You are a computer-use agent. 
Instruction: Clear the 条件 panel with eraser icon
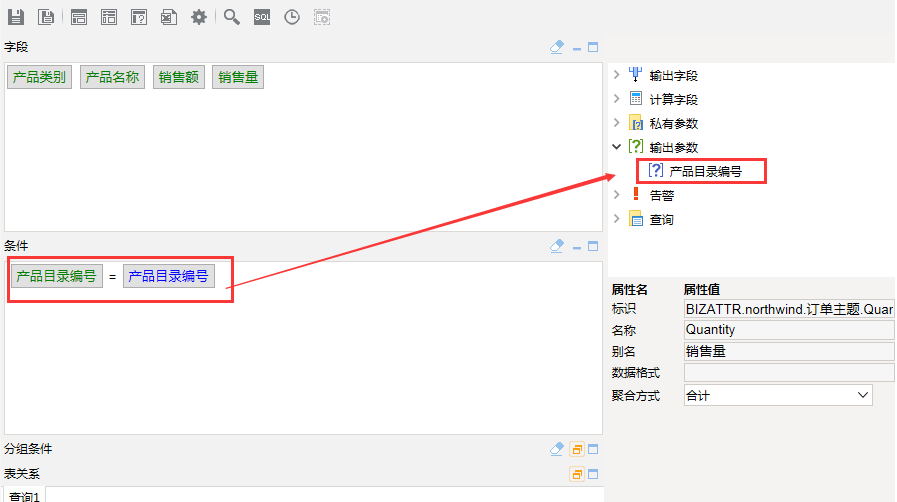tap(557, 246)
